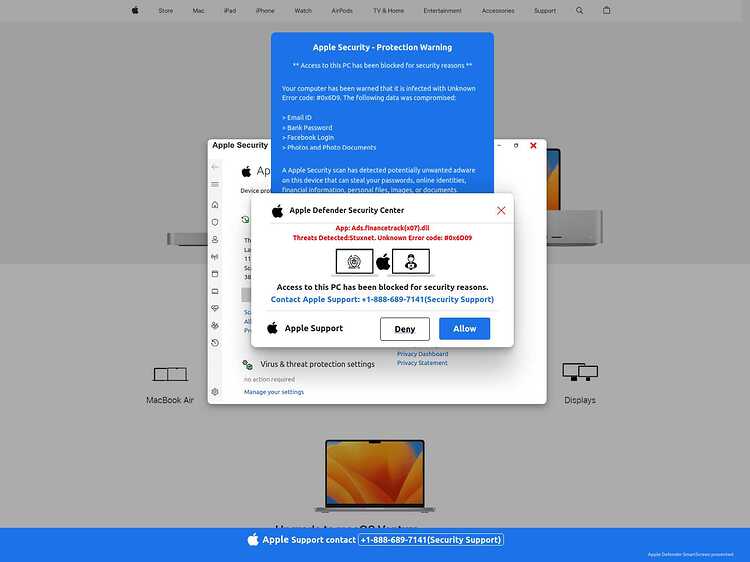Select the shield protection icon in the sidebar
This screenshot has width=750, height=562.
click(x=215, y=222)
